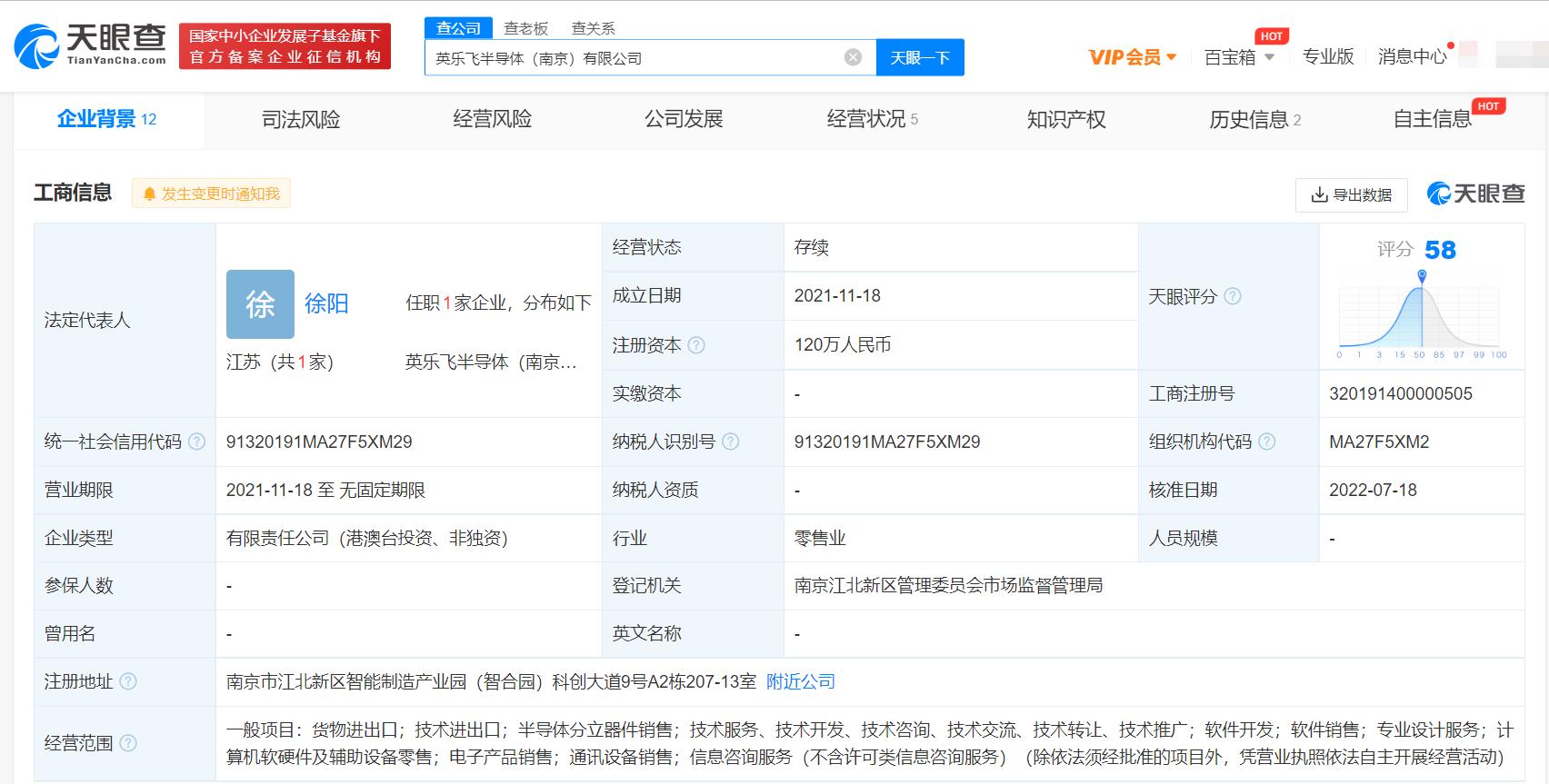Select 成立日期 value 2021-11-18
This screenshot has width=1549, height=784.
pos(837,295)
